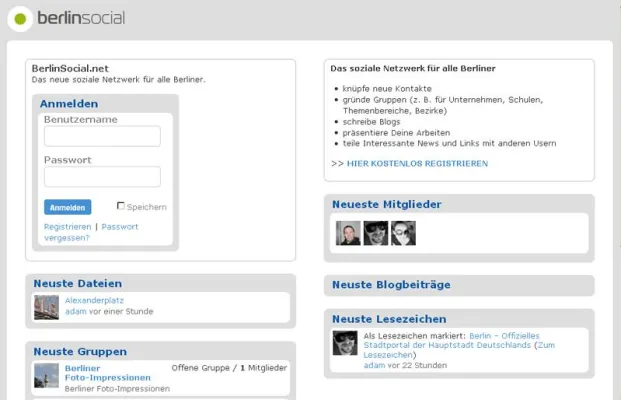This screenshot has height=400, width=621.
Task: Click the Berliner Foto-Impressionen group thumbnail
Action: coord(46,375)
